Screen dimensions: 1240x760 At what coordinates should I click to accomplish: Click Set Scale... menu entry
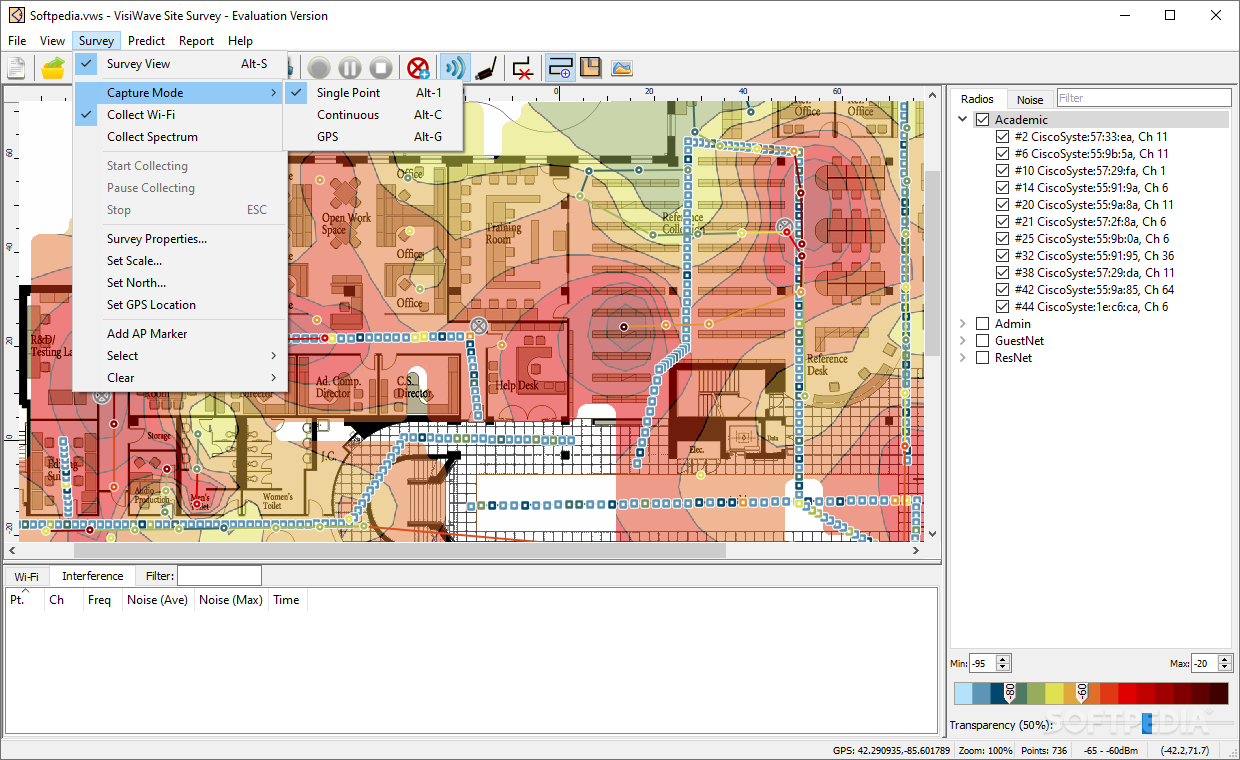[x=180, y=261]
